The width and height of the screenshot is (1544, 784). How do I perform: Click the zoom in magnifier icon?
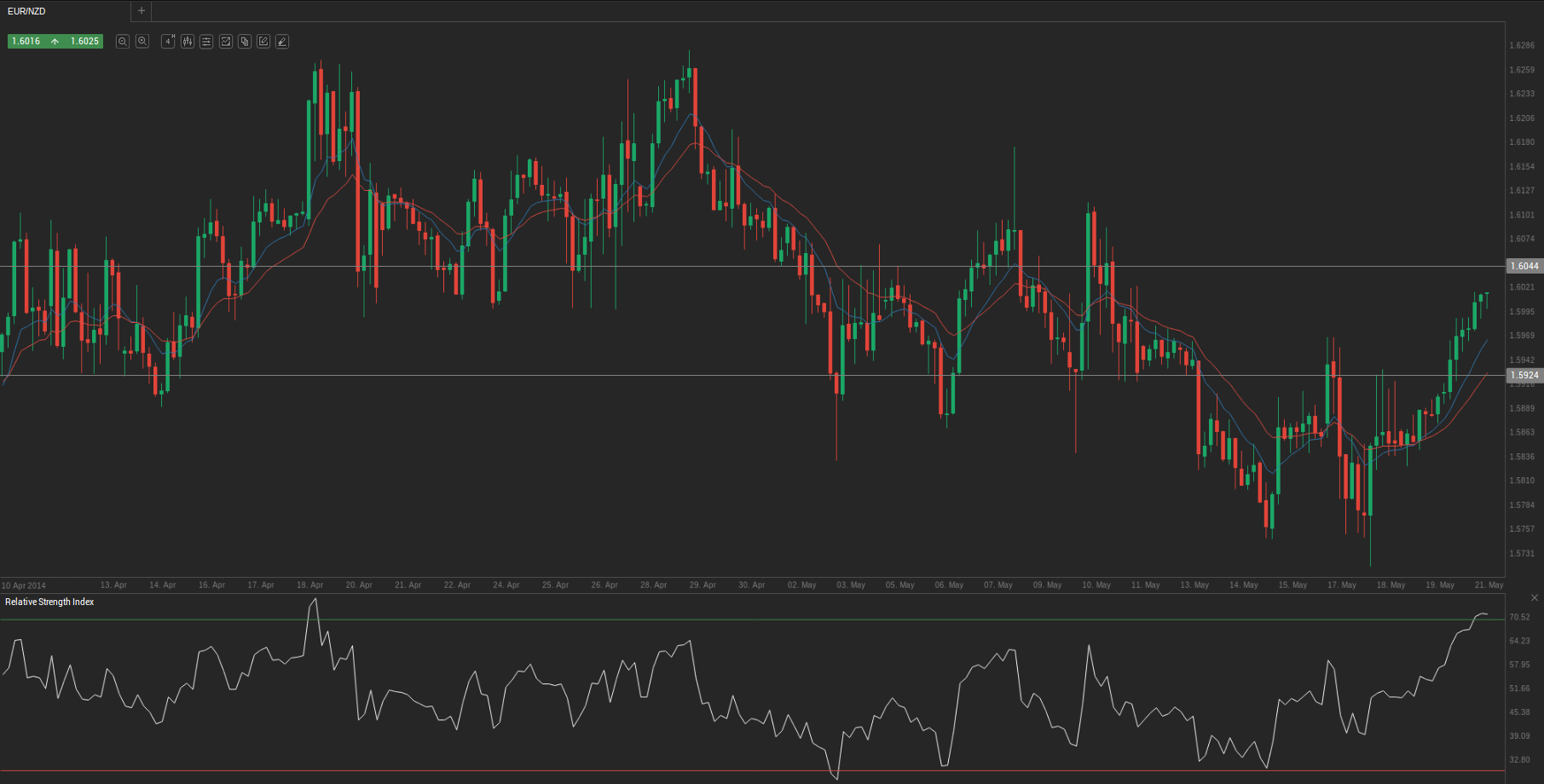142,41
